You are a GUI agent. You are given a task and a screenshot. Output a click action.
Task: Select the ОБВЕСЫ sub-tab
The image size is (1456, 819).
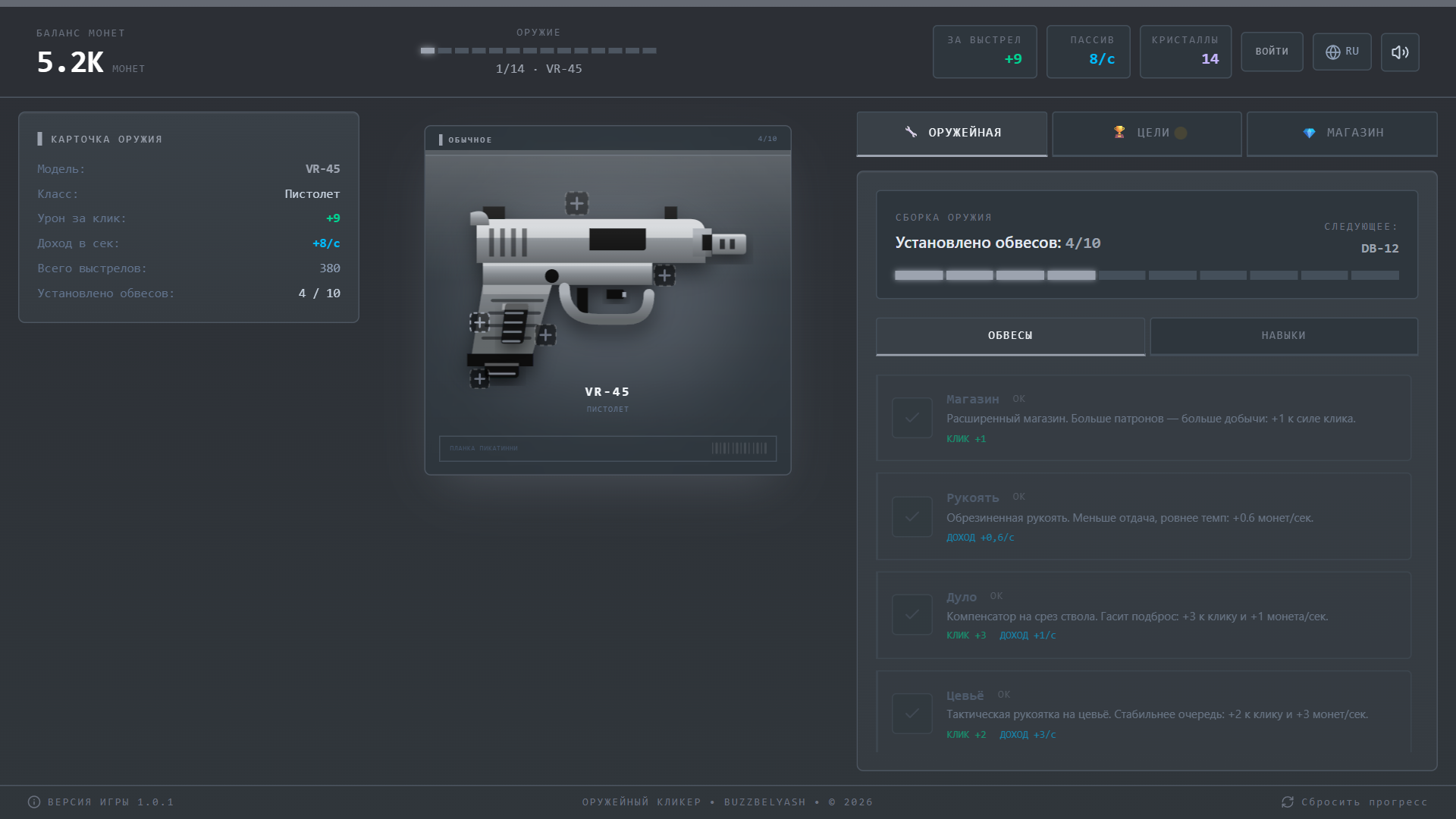coord(1010,336)
